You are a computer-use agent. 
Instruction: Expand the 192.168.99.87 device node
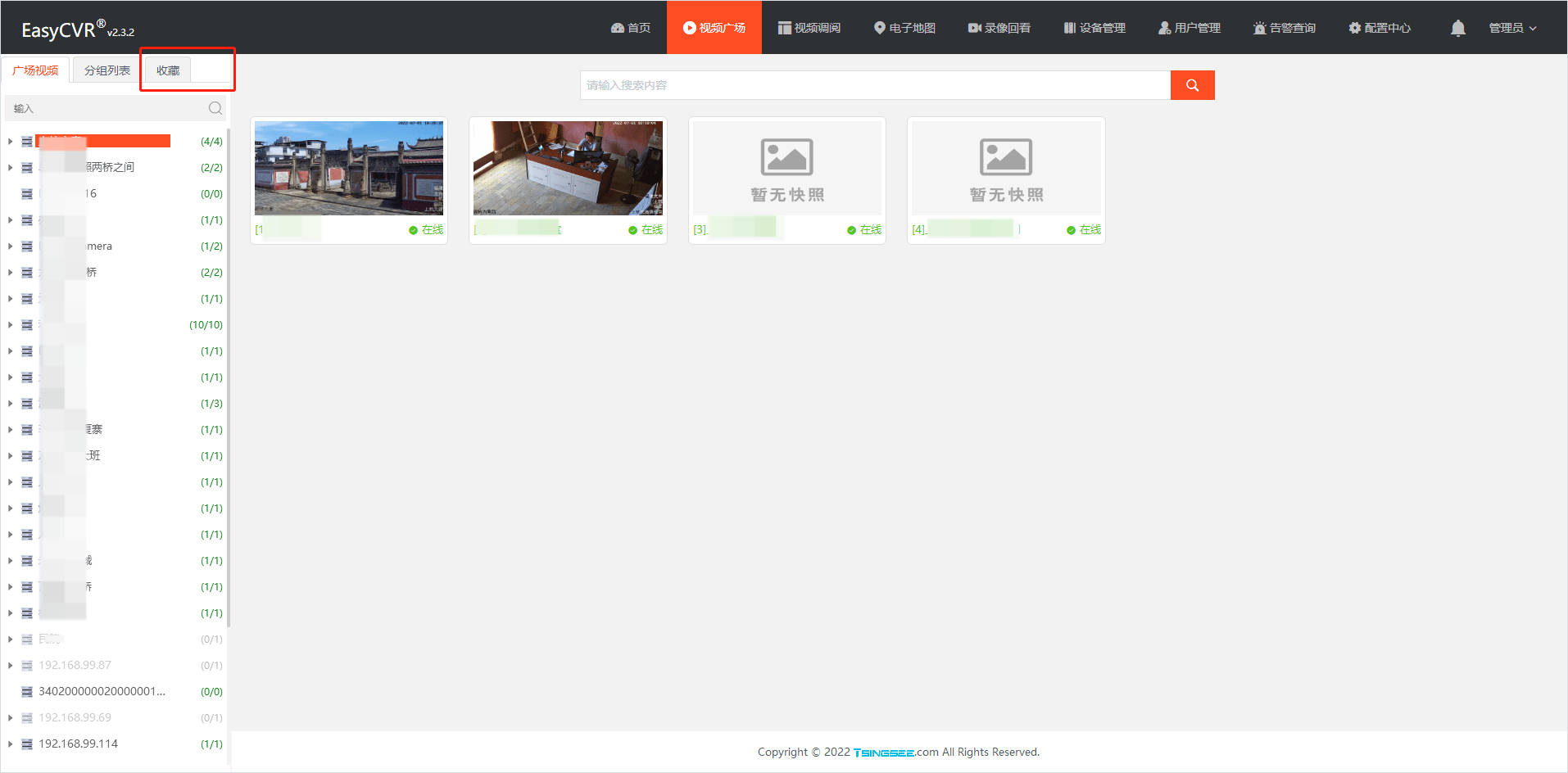[x=10, y=666]
